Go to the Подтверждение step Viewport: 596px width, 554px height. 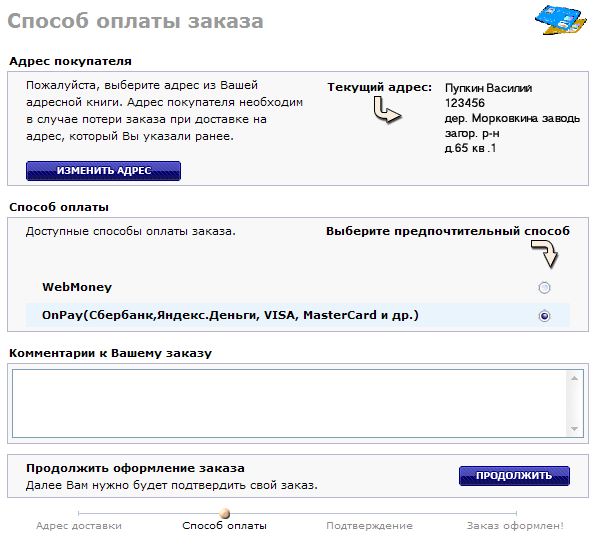[x=369, y=526]
